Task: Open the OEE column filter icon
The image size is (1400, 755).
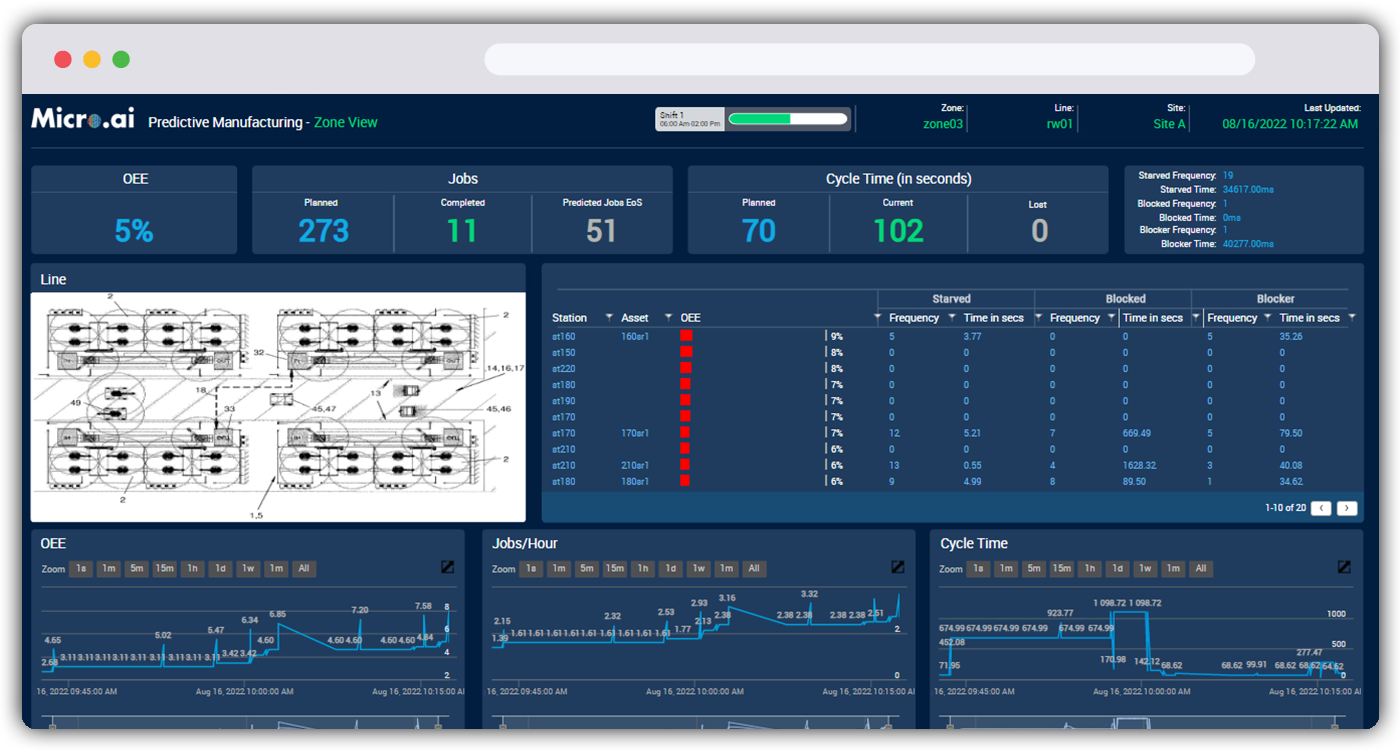Action: click(x=877, y=318)
